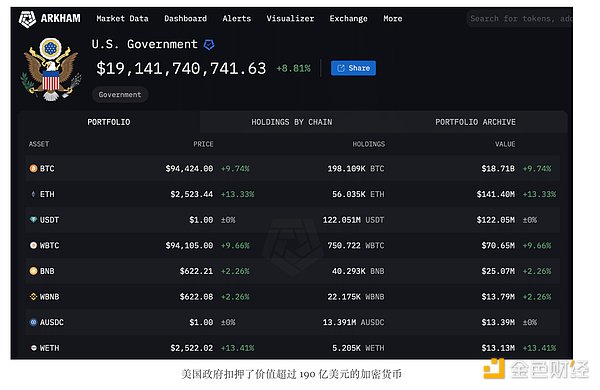Click the BNB token icon
The height and width of the screenshot is (390, 600).
point(33,271)
